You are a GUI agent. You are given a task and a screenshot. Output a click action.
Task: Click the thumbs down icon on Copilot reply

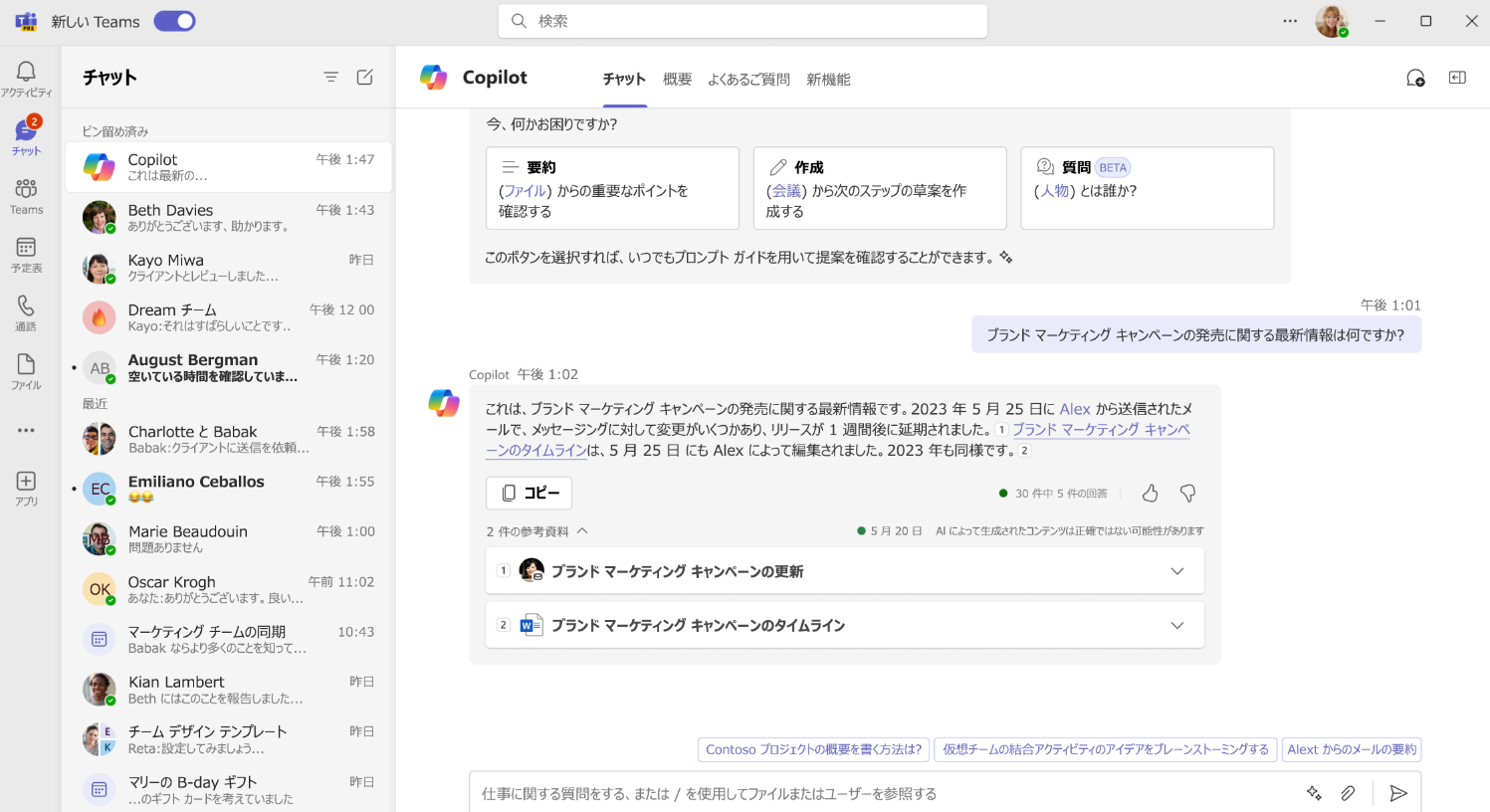pyautogui.click(x=1187, y=493)
